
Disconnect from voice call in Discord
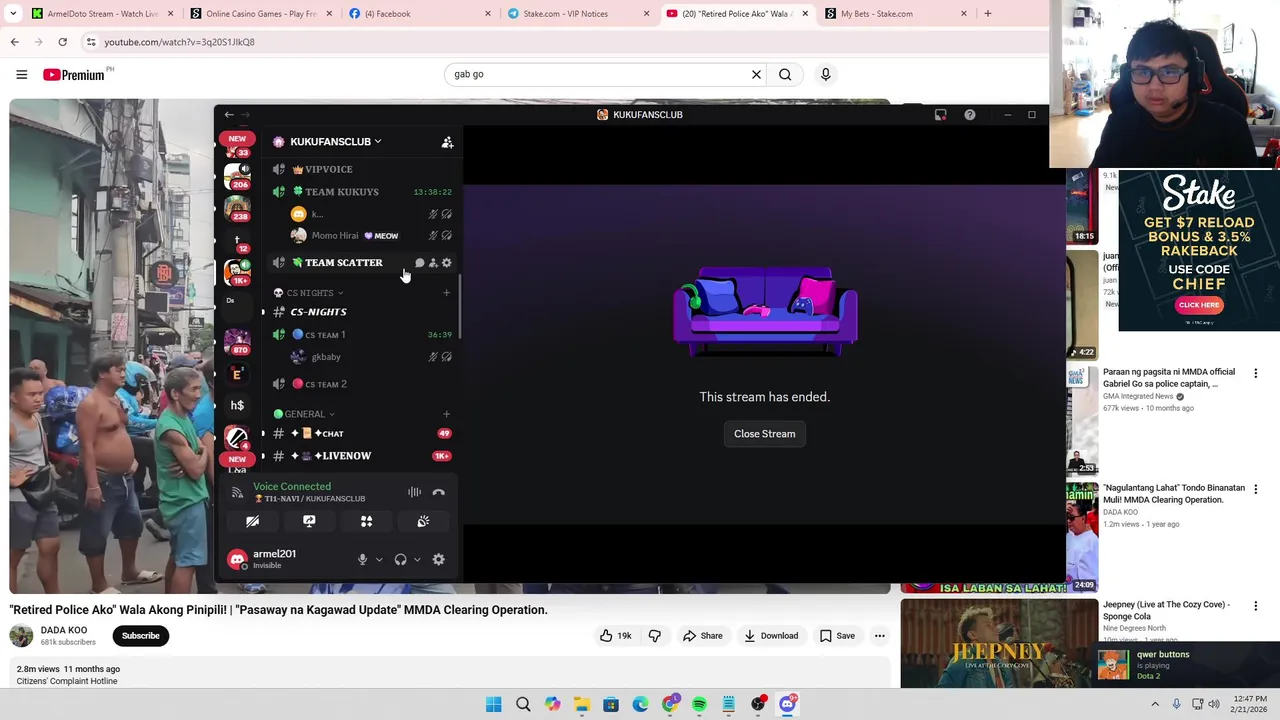438,492
